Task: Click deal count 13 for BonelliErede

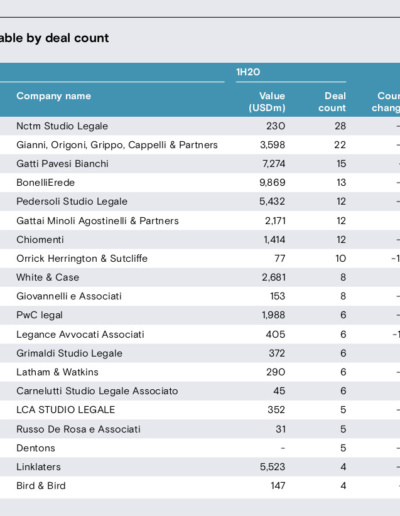Action: click(341, 183)
